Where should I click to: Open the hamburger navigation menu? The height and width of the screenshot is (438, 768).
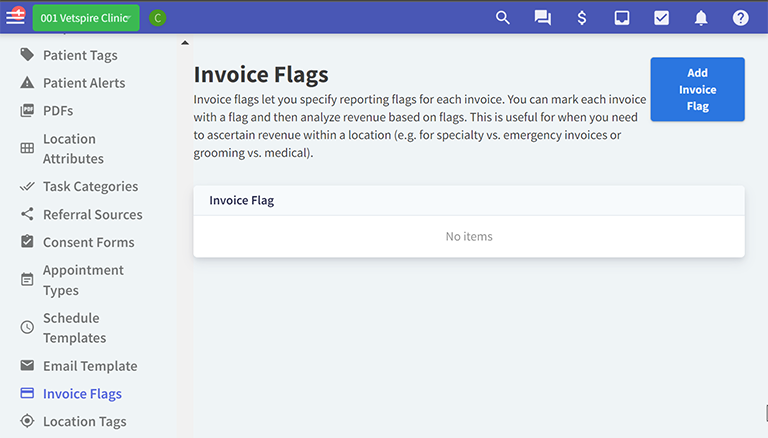(x=15, y=17)
